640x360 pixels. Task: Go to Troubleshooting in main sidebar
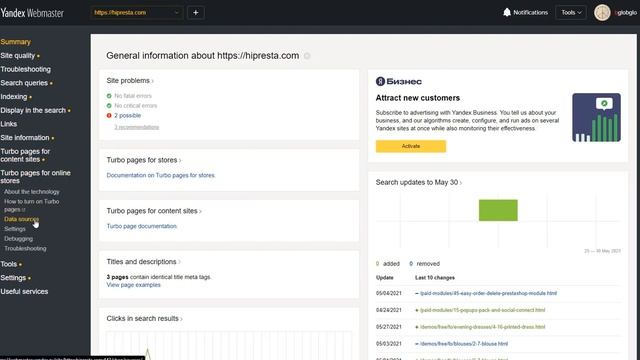coord(26,69)
